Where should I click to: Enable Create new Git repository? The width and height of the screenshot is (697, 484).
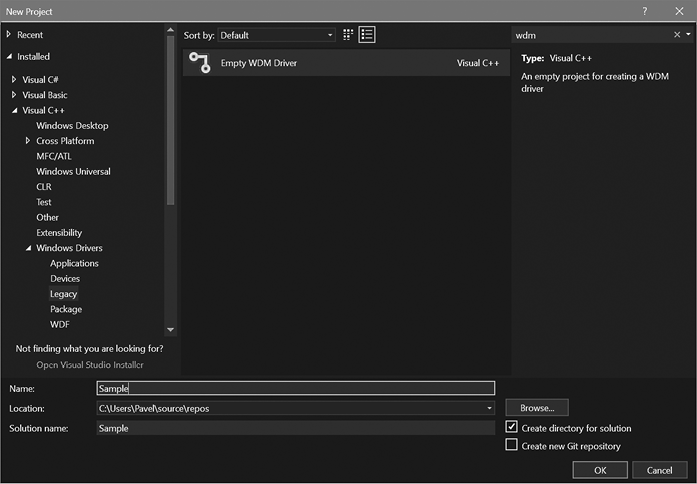pyautogui.click(x=512, y=445)
